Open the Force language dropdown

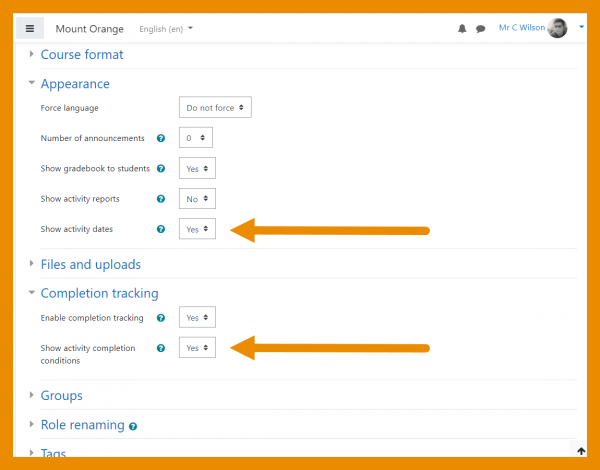215,107
